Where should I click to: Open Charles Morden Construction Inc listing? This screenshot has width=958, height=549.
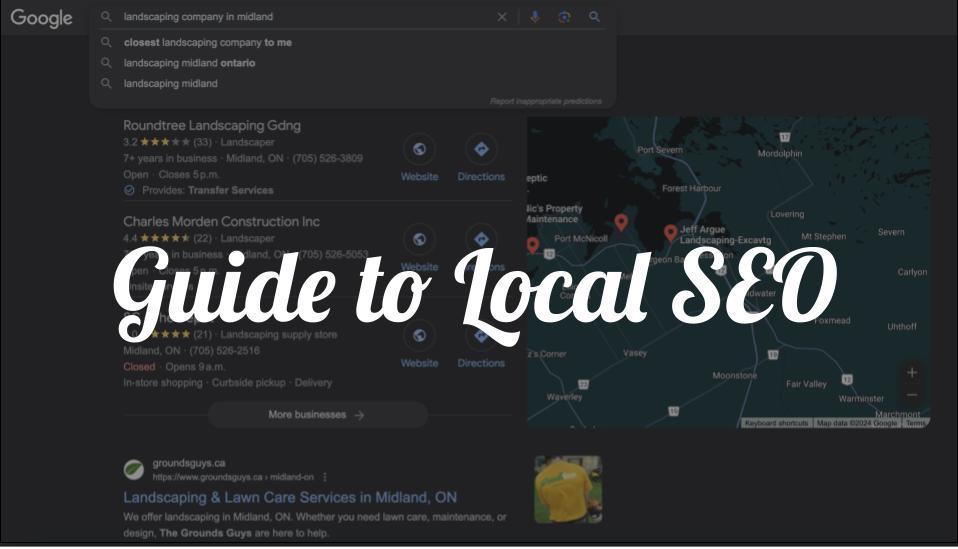pos(221,222)
